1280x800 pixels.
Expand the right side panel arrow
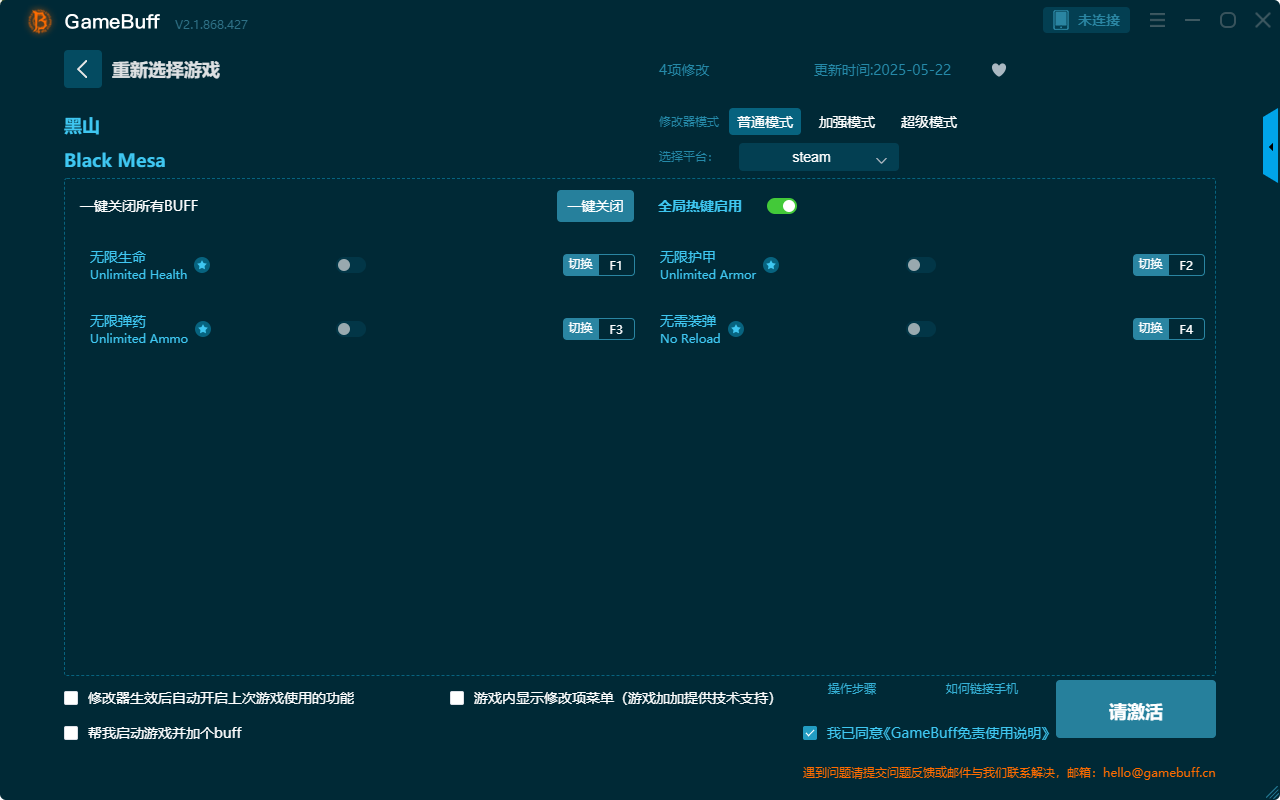click(1271, 147)
